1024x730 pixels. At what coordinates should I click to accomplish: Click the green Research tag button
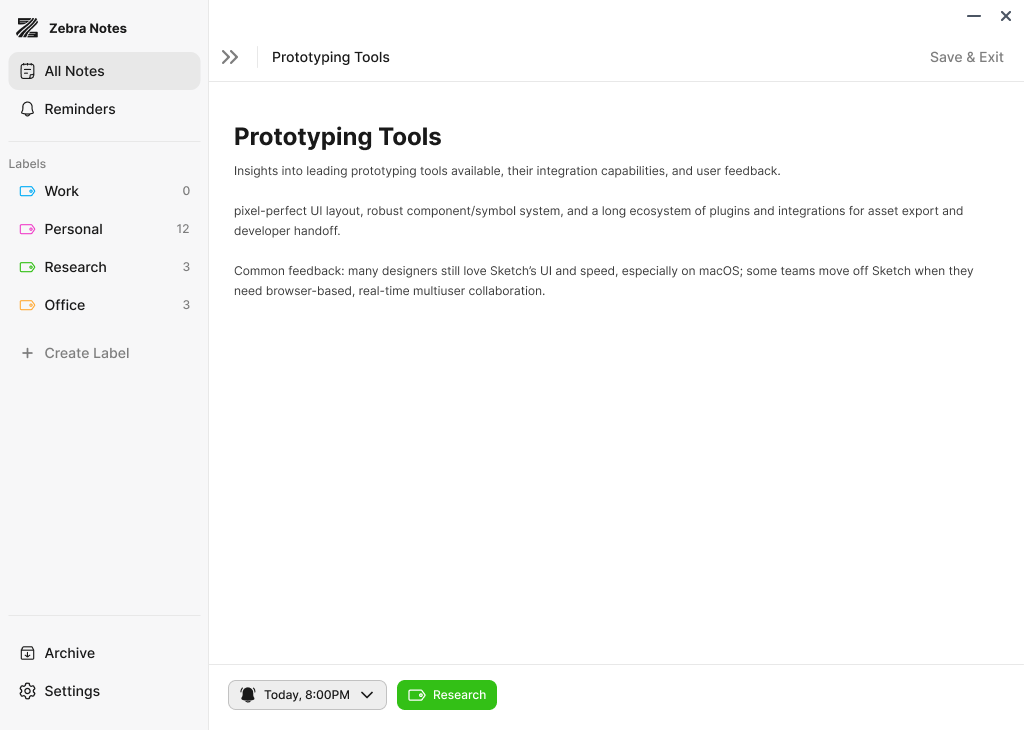click(x=447, y=695)
